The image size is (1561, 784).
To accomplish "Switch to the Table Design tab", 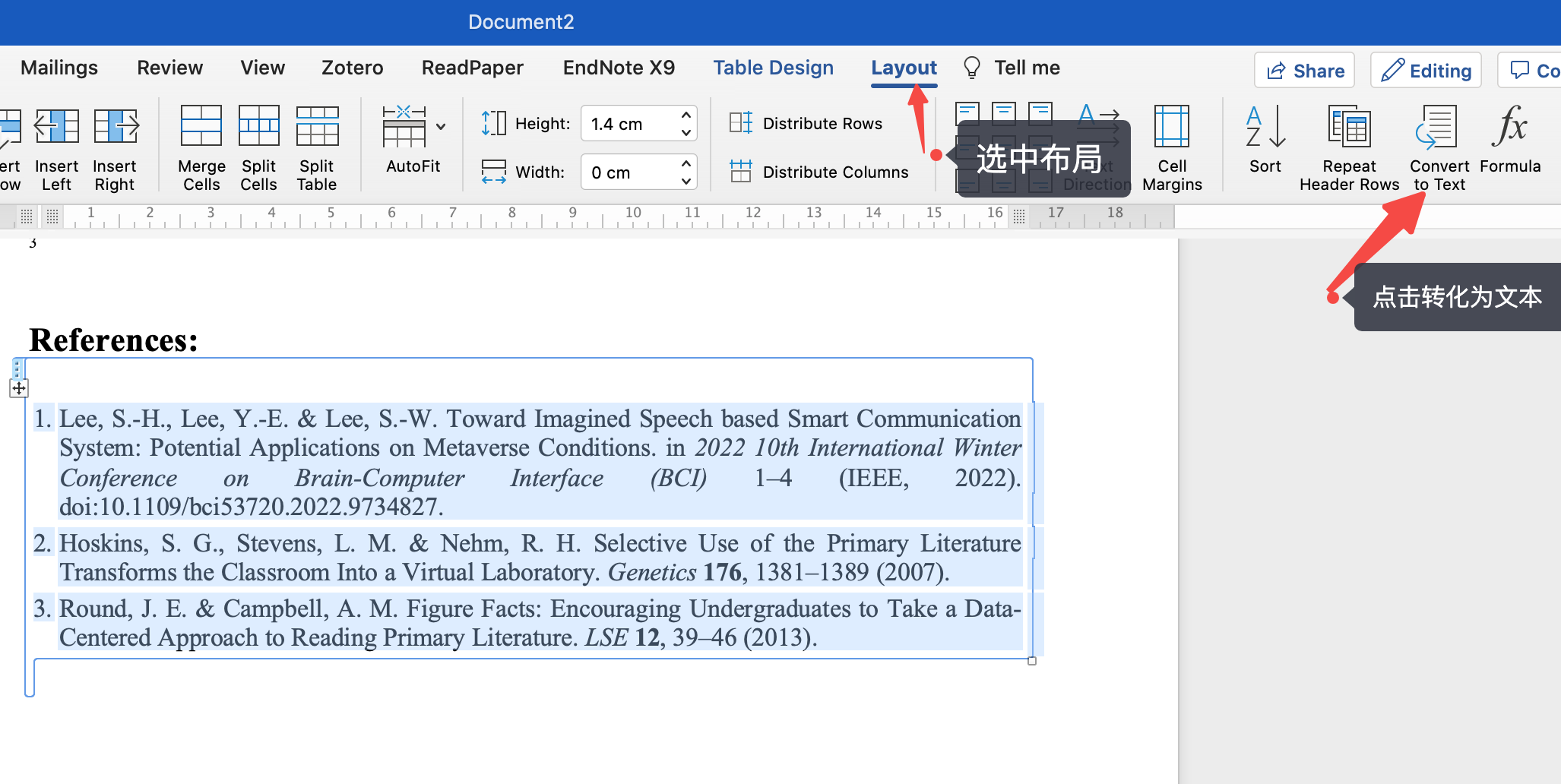I will pyautogui.click(x=773, y=68).
